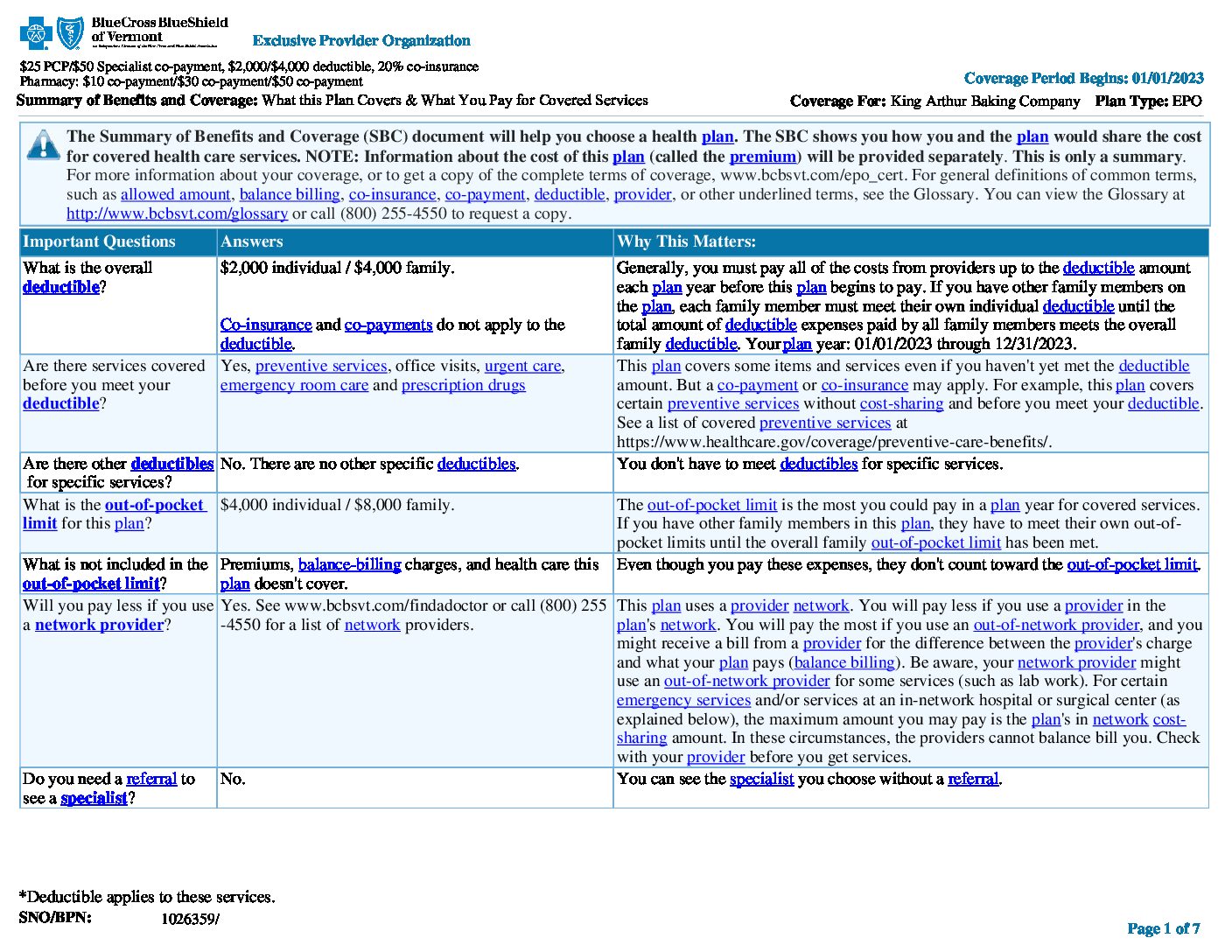This screenshot has height=952, width=1232.
Task: Open the 'network provider' question link
Action: click(x=99, y=625)
